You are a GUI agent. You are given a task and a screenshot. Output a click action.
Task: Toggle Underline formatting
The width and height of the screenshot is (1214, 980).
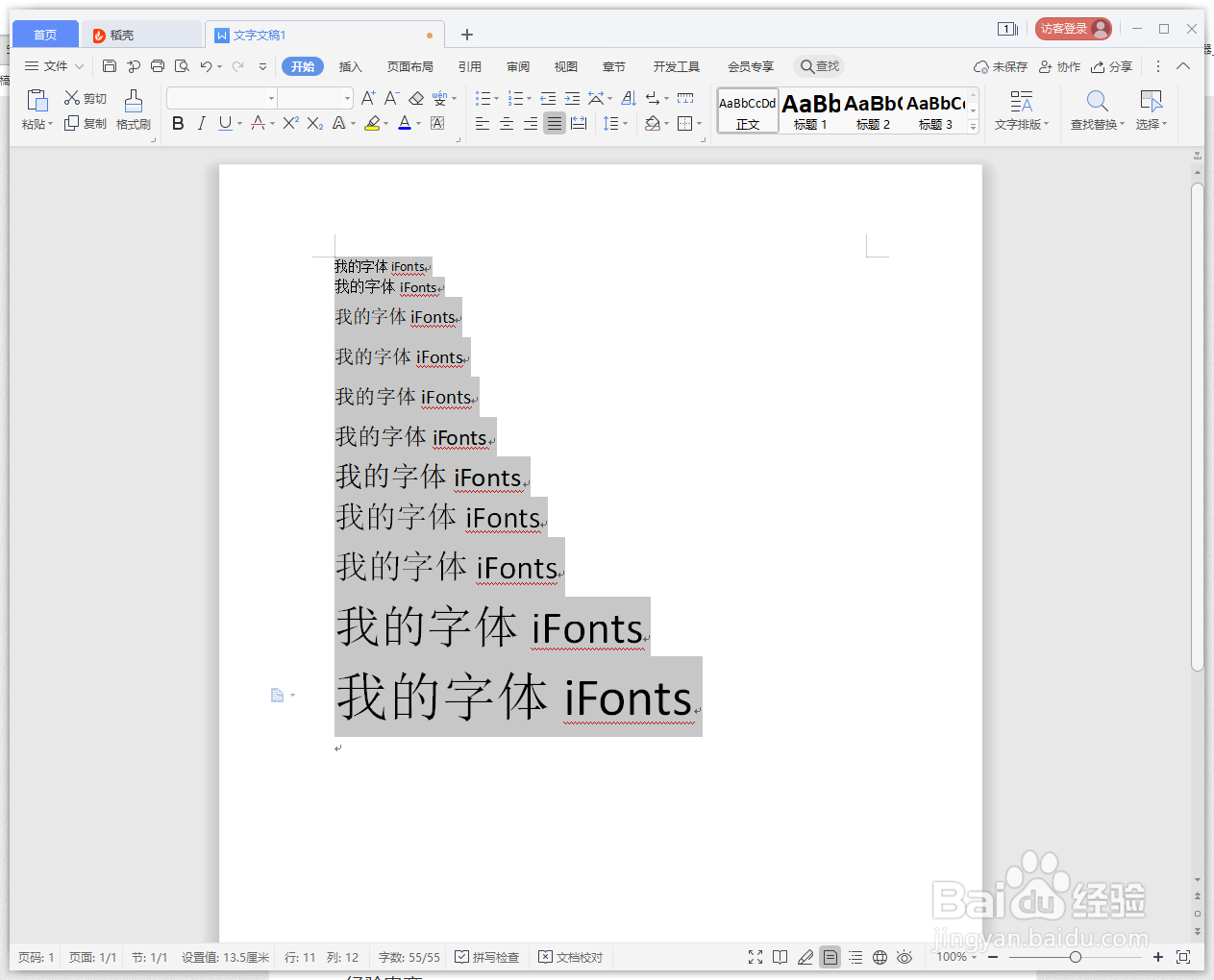tap(225, 123)
